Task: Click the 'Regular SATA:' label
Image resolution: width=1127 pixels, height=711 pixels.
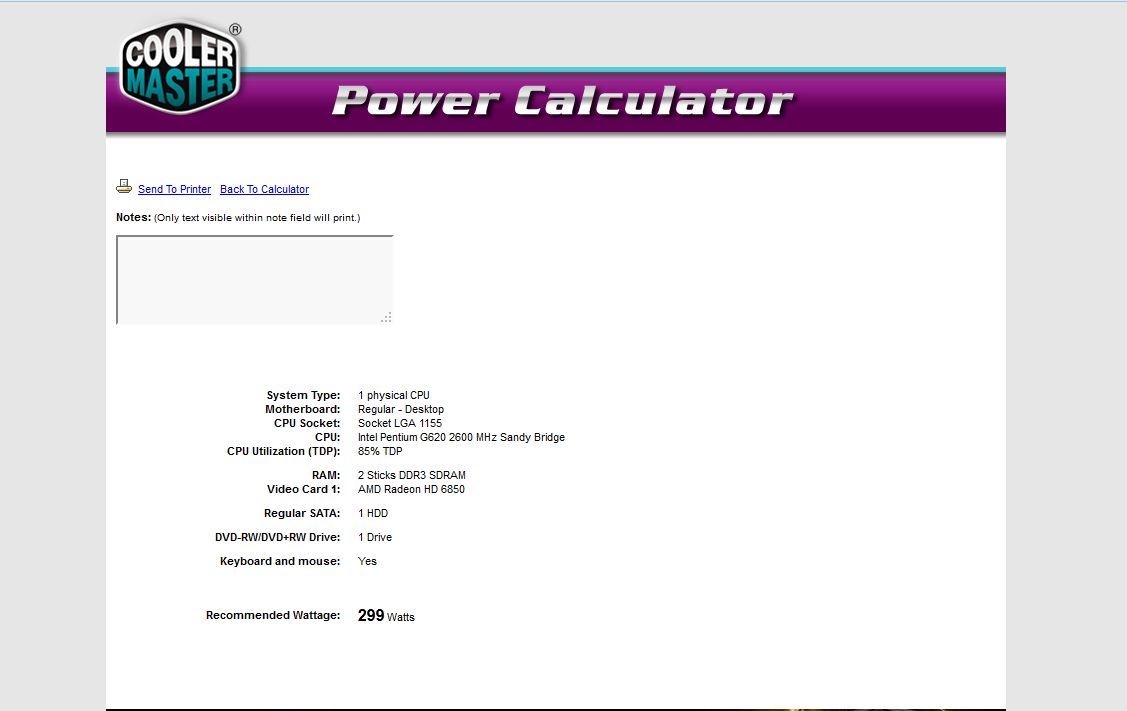Action: (x=302, y=513)
